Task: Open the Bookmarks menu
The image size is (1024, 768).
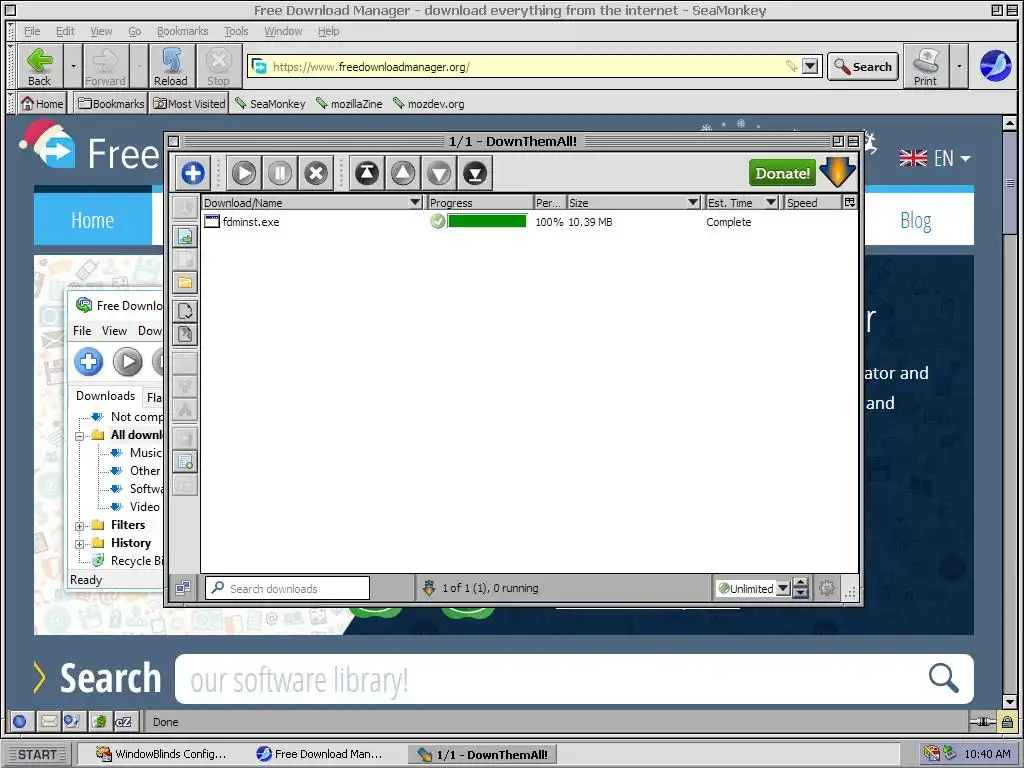Action: (x=182, y=31)
